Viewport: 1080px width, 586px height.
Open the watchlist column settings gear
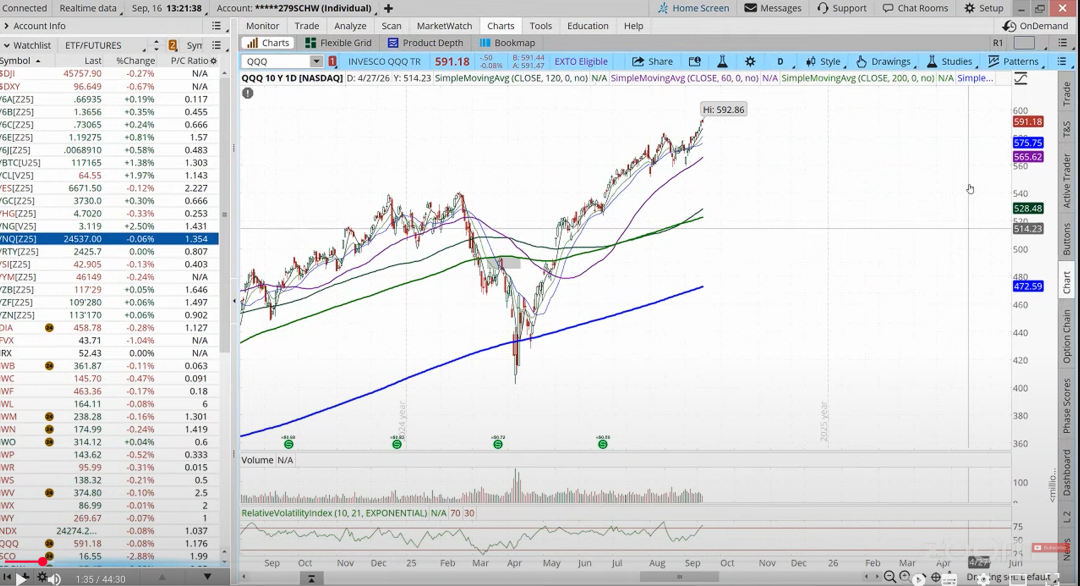tap(214, 61)
